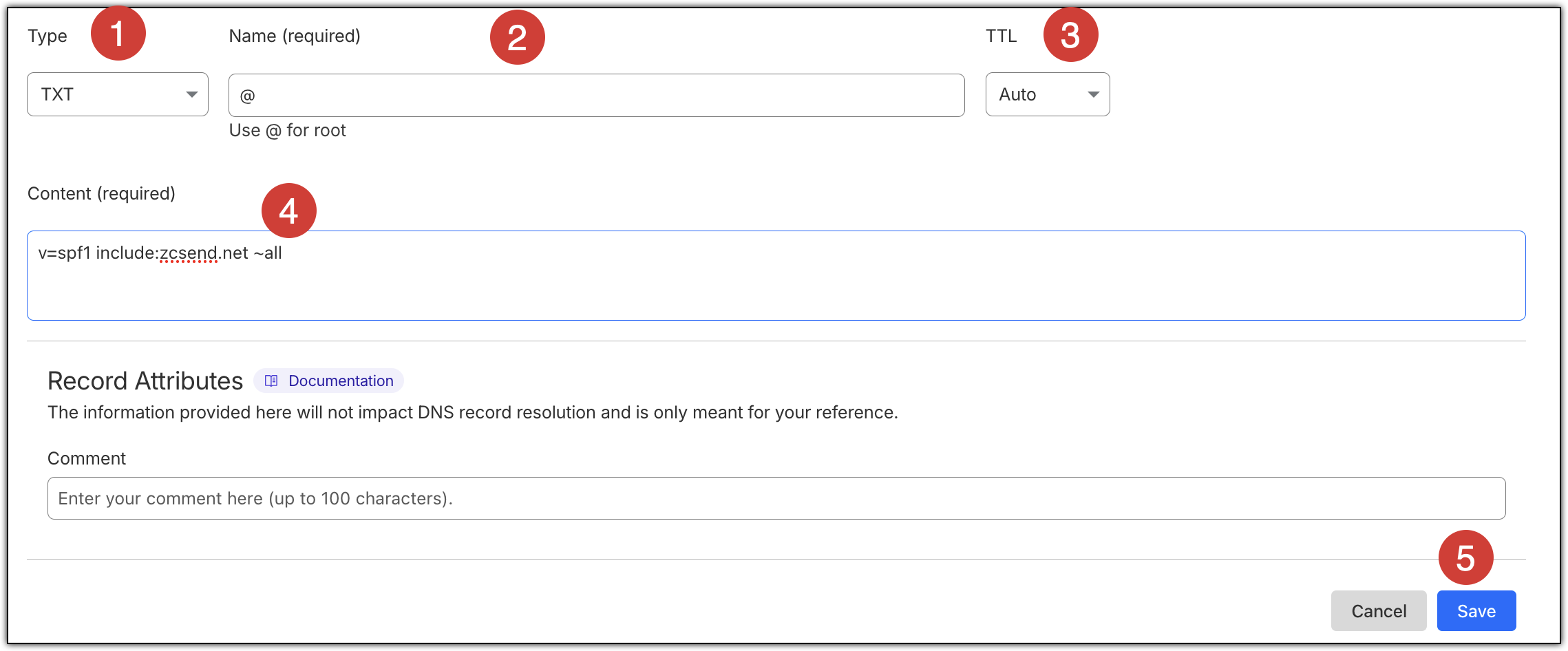Click the red number 5 marker
The width and height of the screenshot is (1568, 651).
click(x=1465, y=557)
